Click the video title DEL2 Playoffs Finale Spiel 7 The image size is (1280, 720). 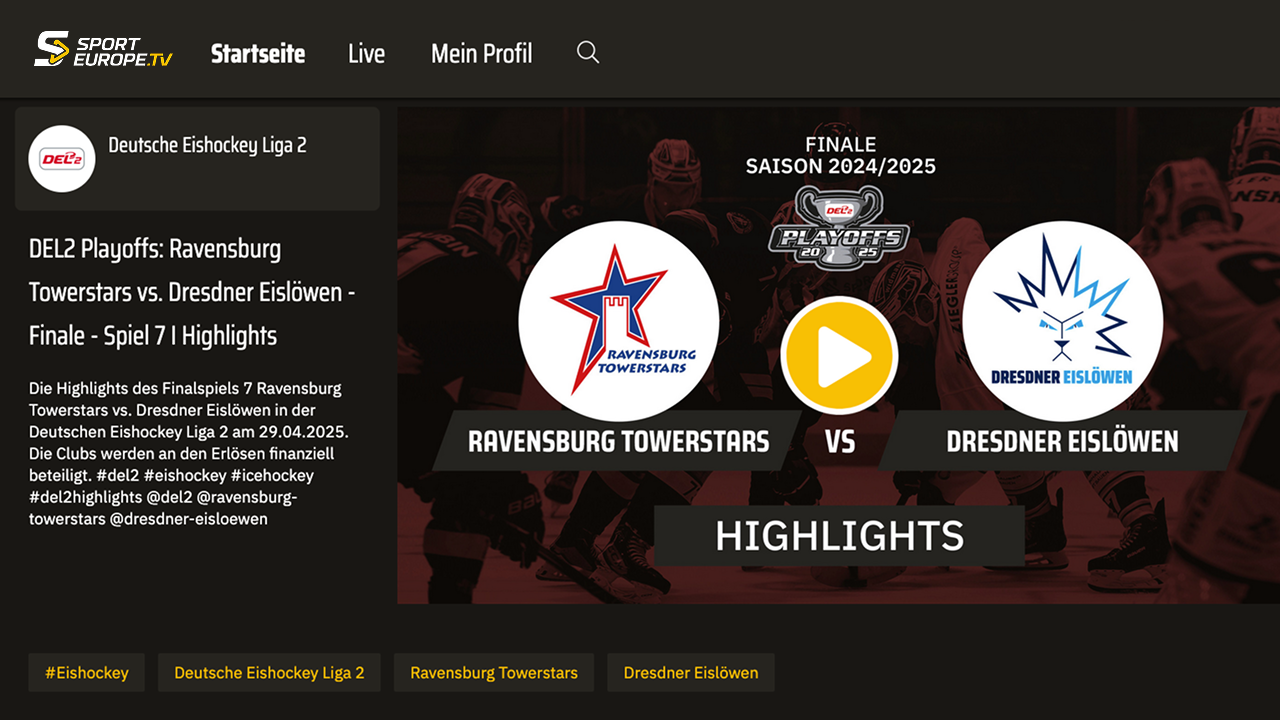192,292
